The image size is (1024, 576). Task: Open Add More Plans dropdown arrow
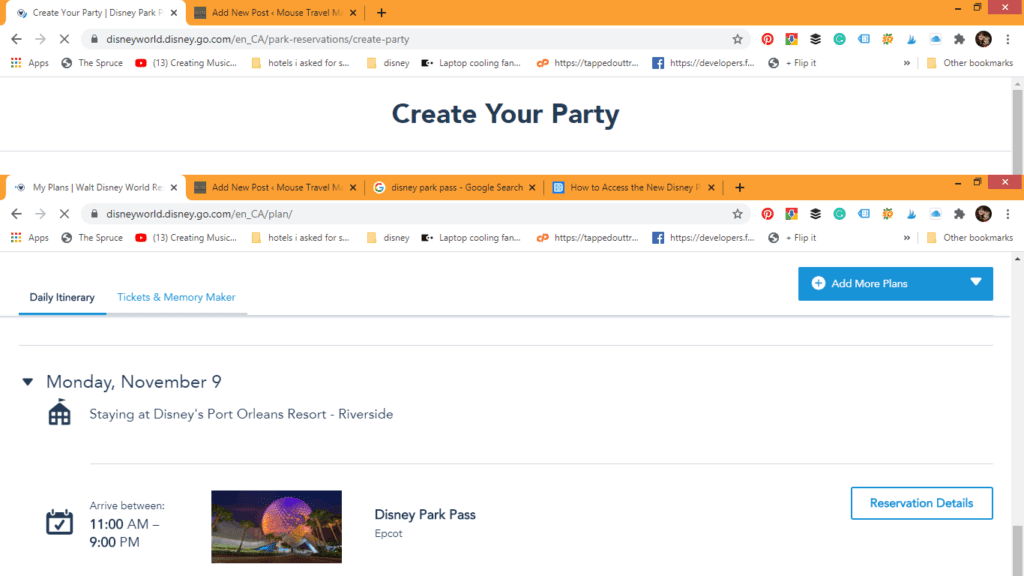point(976,282)
